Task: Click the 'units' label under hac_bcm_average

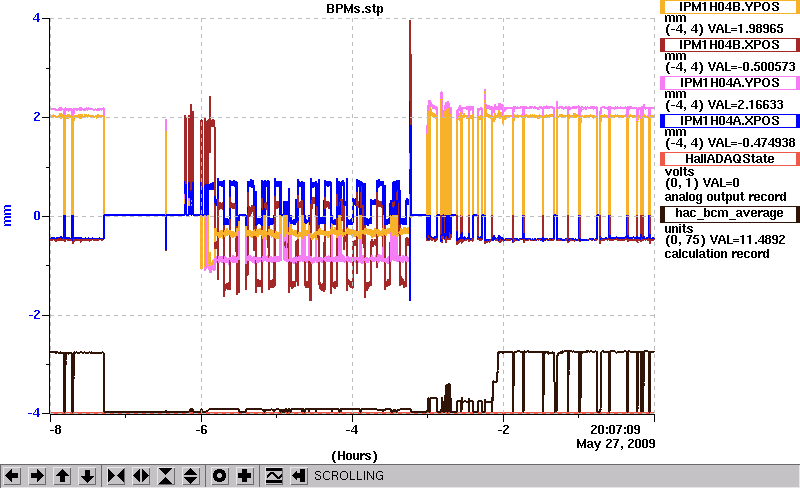Action: (x=679, y=229)
